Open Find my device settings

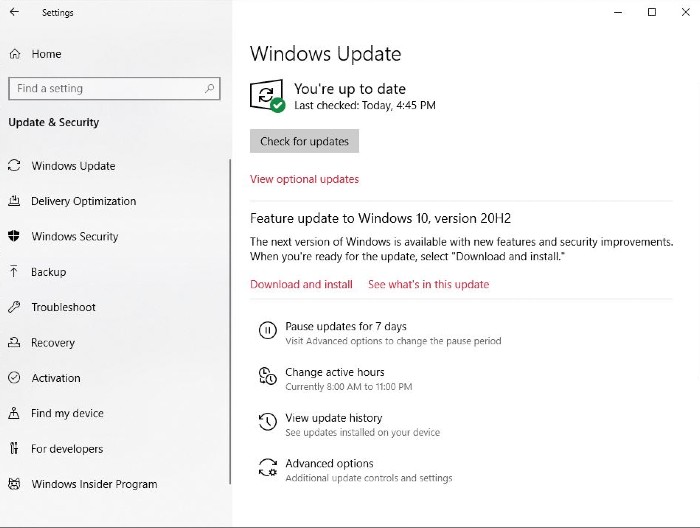coord(67,413)
